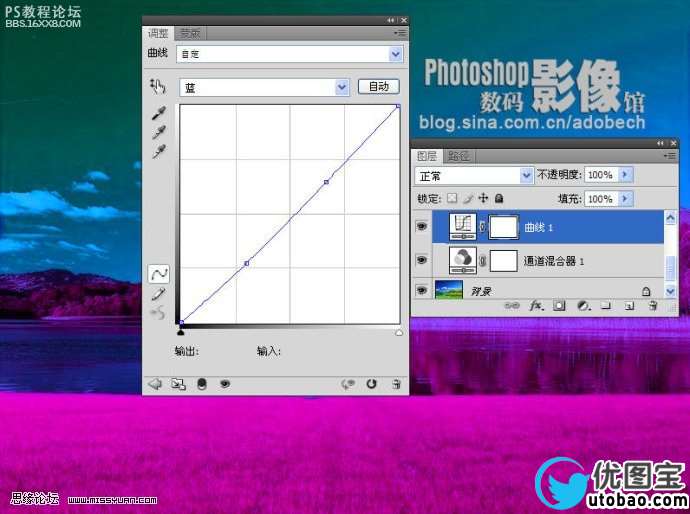This screenshot has width=690, height=514.
Task: Create new fill or adjustment layer icon
Action: [584, 305]
